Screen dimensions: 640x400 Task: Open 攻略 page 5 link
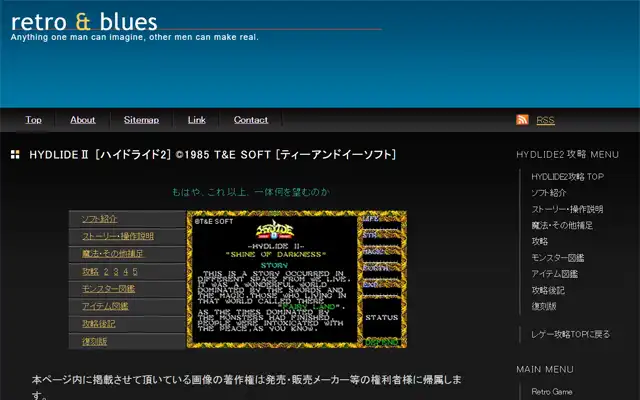tap(135, 271)
